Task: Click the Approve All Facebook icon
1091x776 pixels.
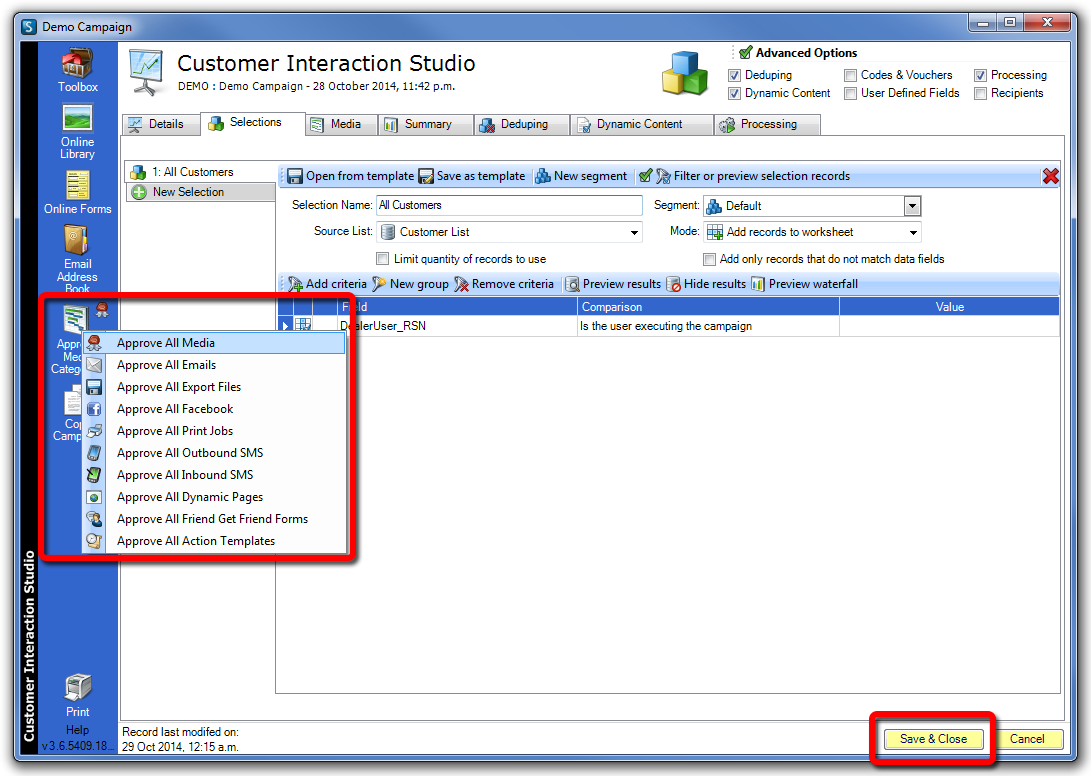Action: tap(94, 409)
